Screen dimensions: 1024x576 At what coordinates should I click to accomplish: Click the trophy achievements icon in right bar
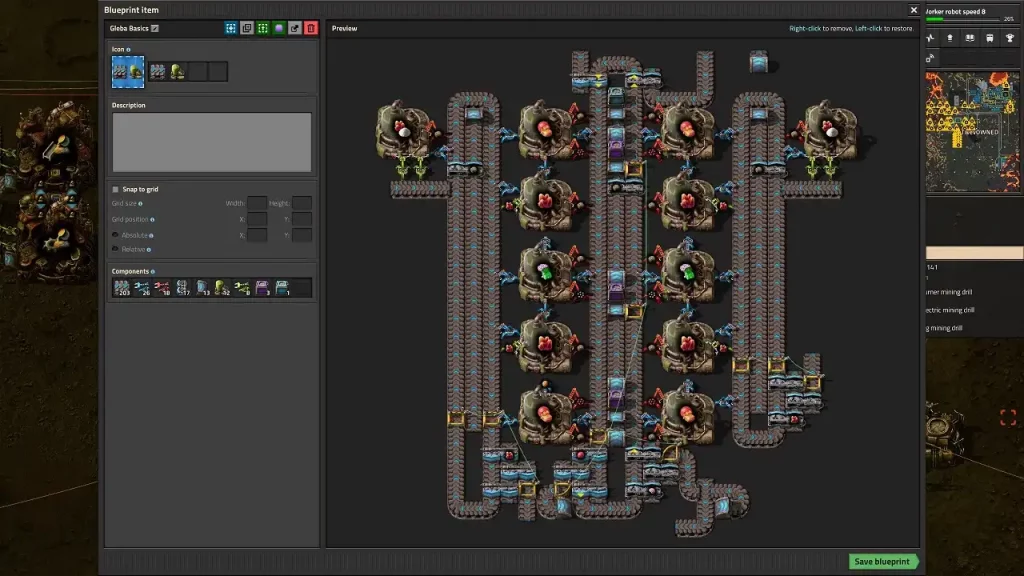pos(1010,39)
